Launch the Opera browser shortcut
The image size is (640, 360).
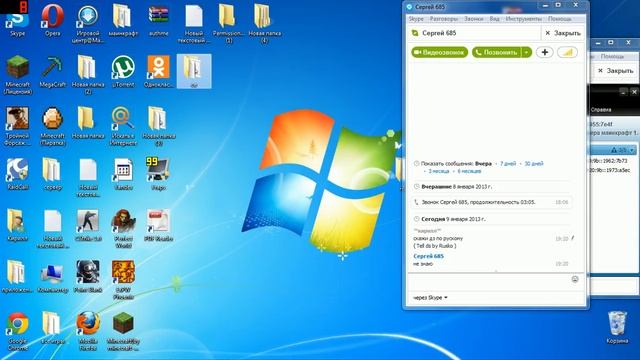pyautogui.click(x=52, y=21)
